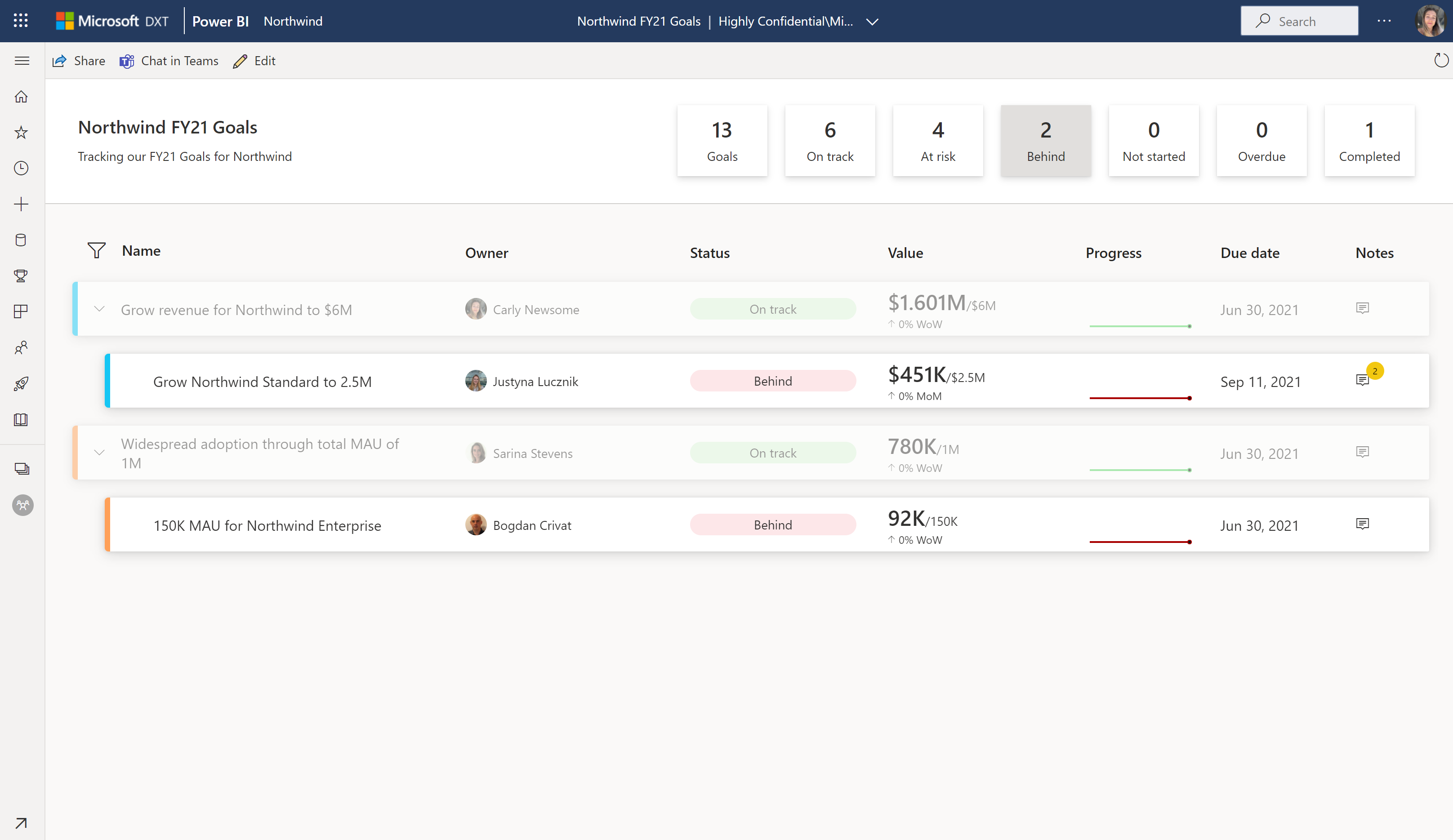Click the Goals count summary tile
The image size is (1453, 840).
click(x=722, y=140)
